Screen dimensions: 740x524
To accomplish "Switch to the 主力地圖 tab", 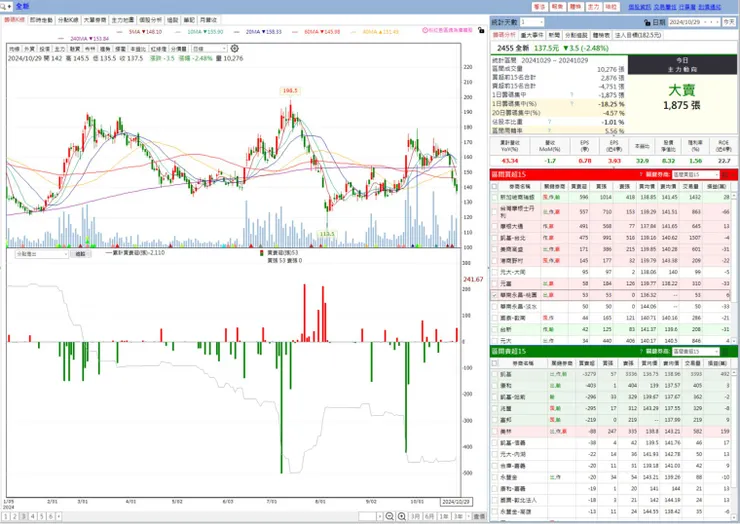I will [x=123, y=20].
